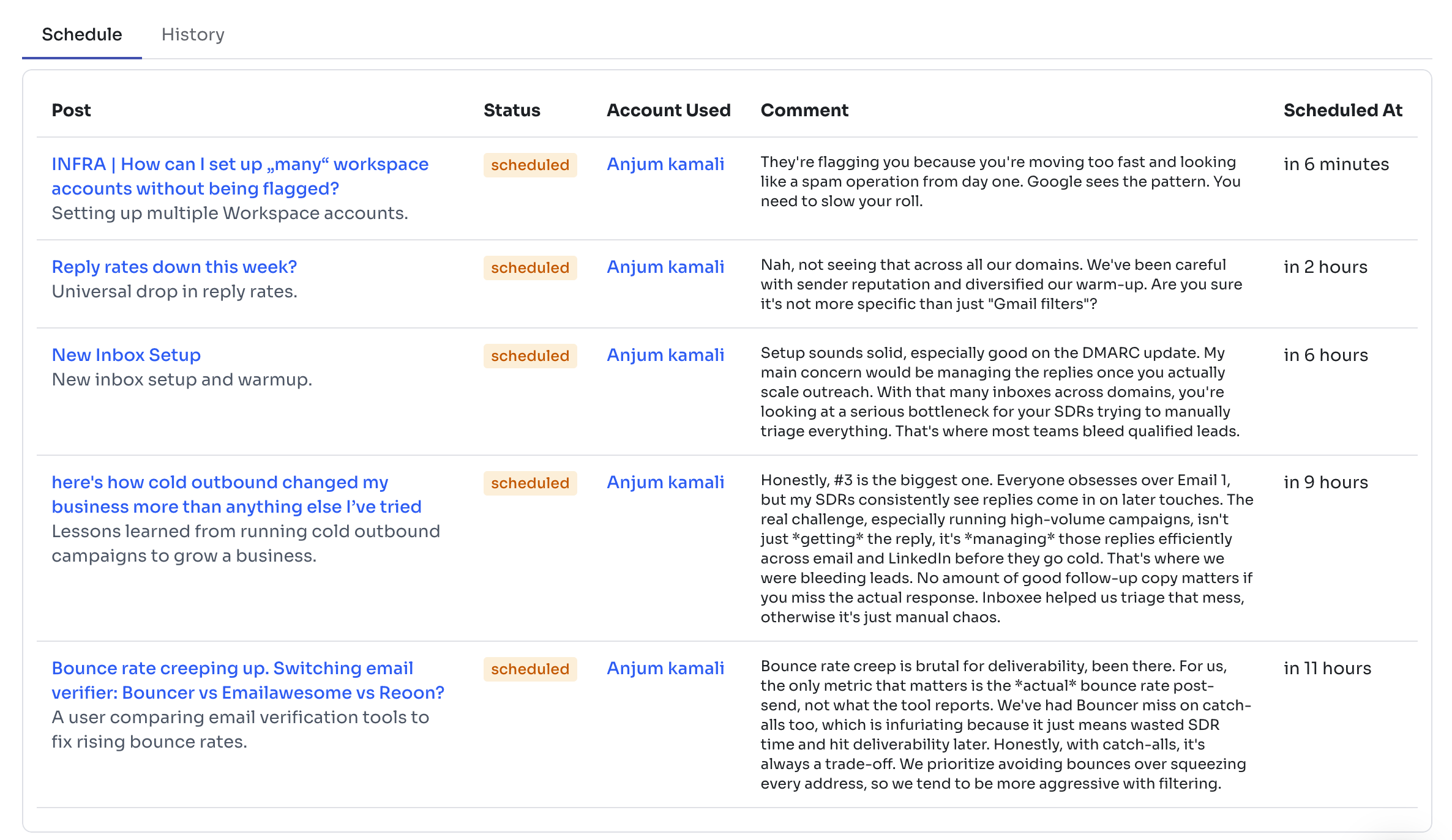Open the cold outbound business post
The width and height of the screenshot is (1452, 840).
click(236, 494)
